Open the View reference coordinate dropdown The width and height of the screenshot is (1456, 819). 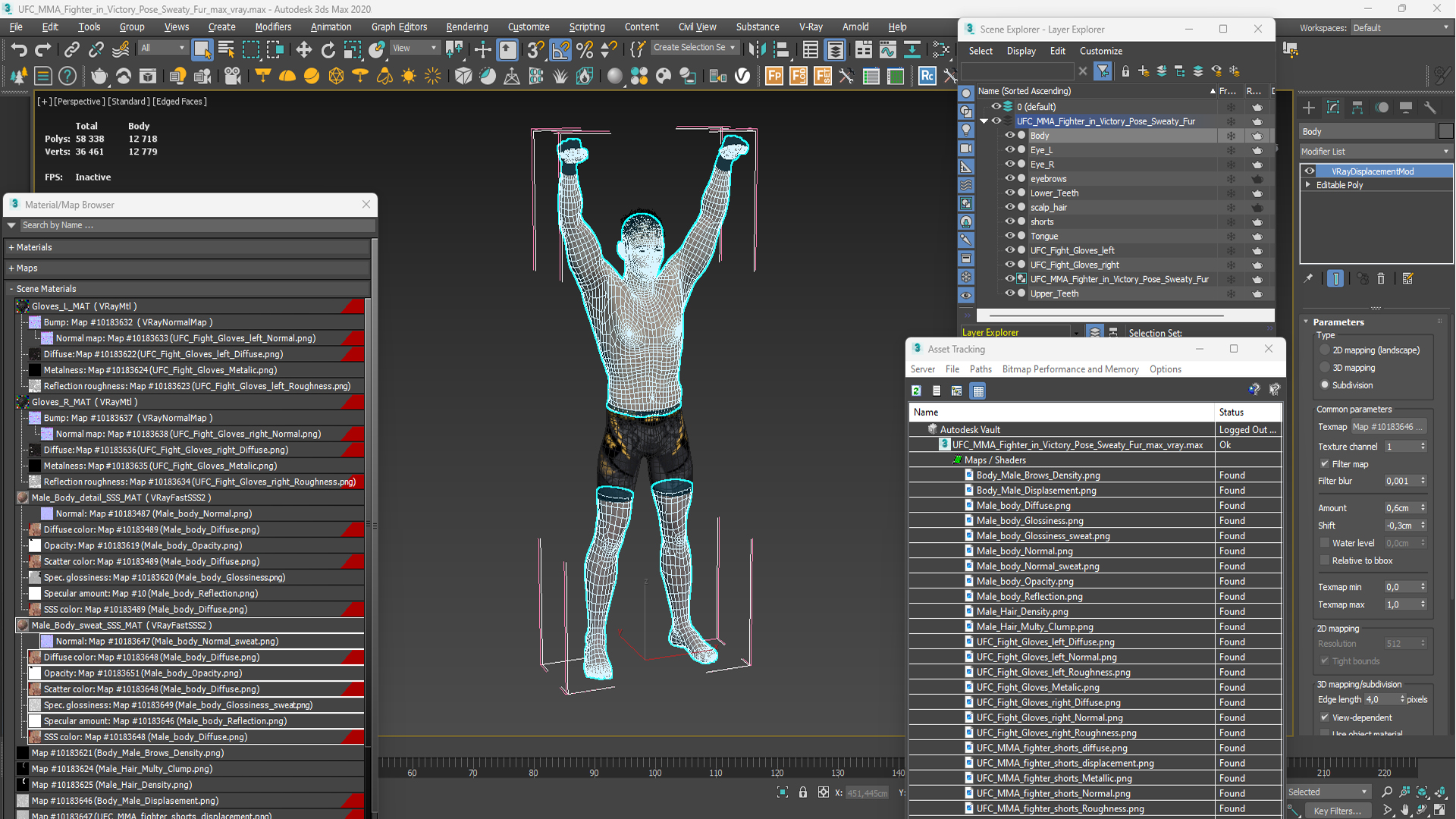click(414, 48)
